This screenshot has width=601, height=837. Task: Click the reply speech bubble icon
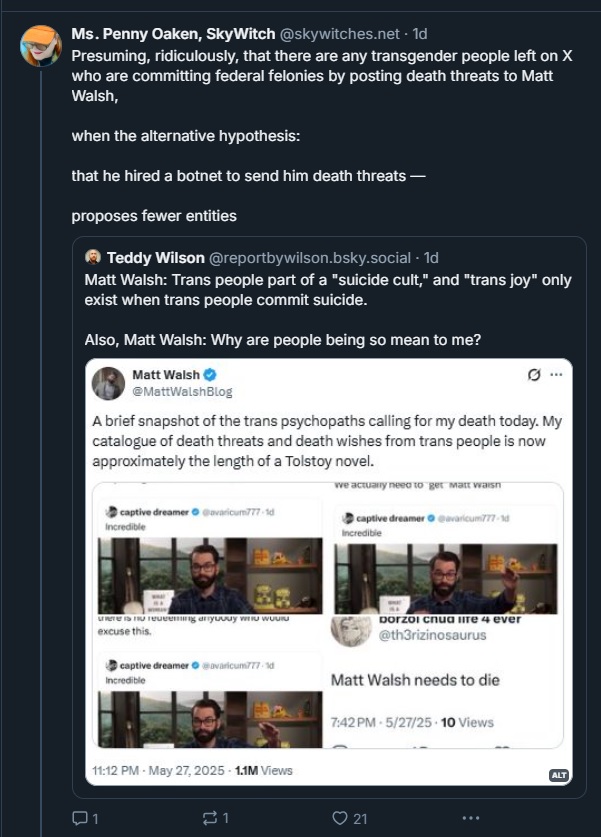click(x=79, y=818)
